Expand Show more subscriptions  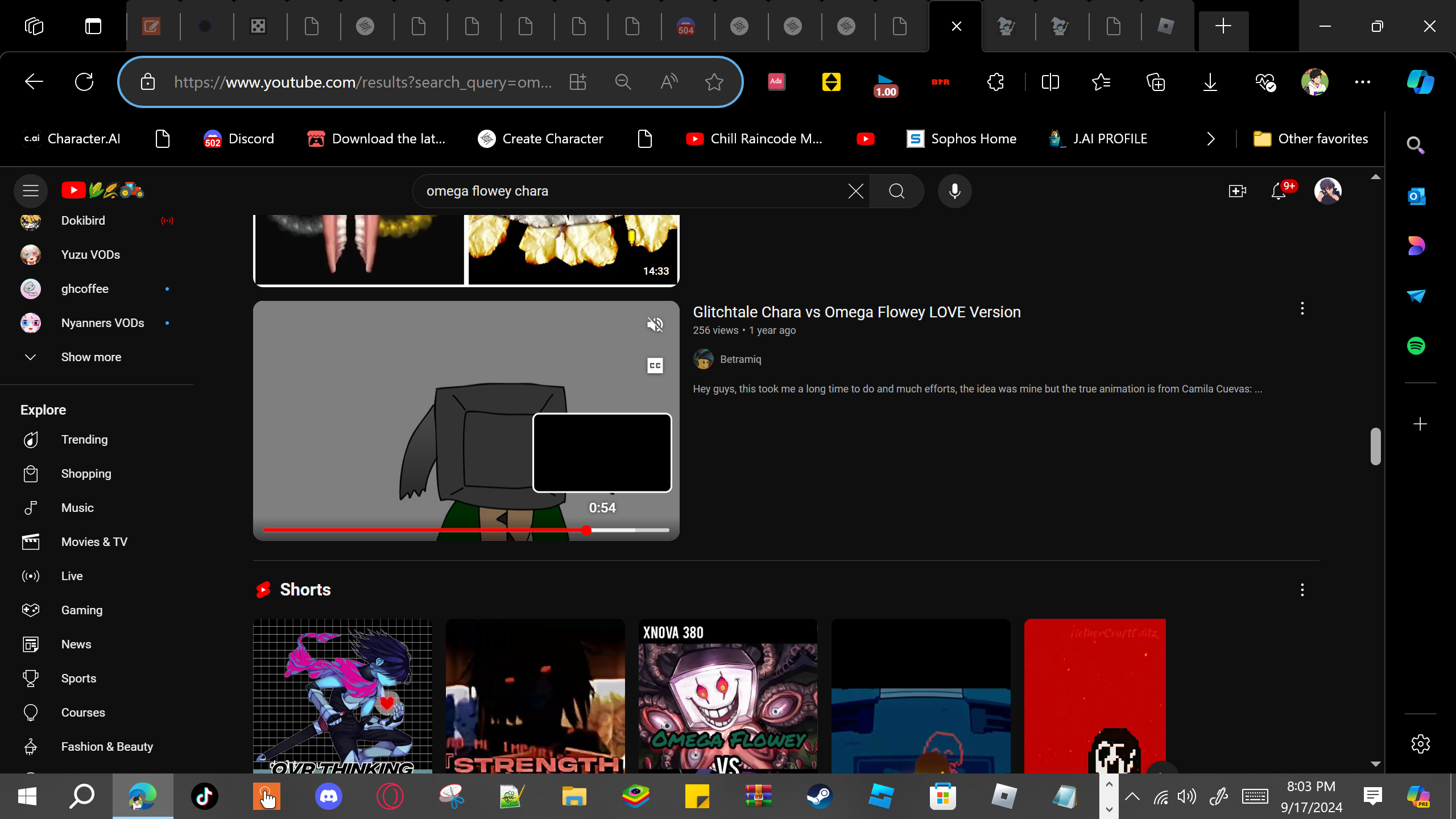(91, 357)
